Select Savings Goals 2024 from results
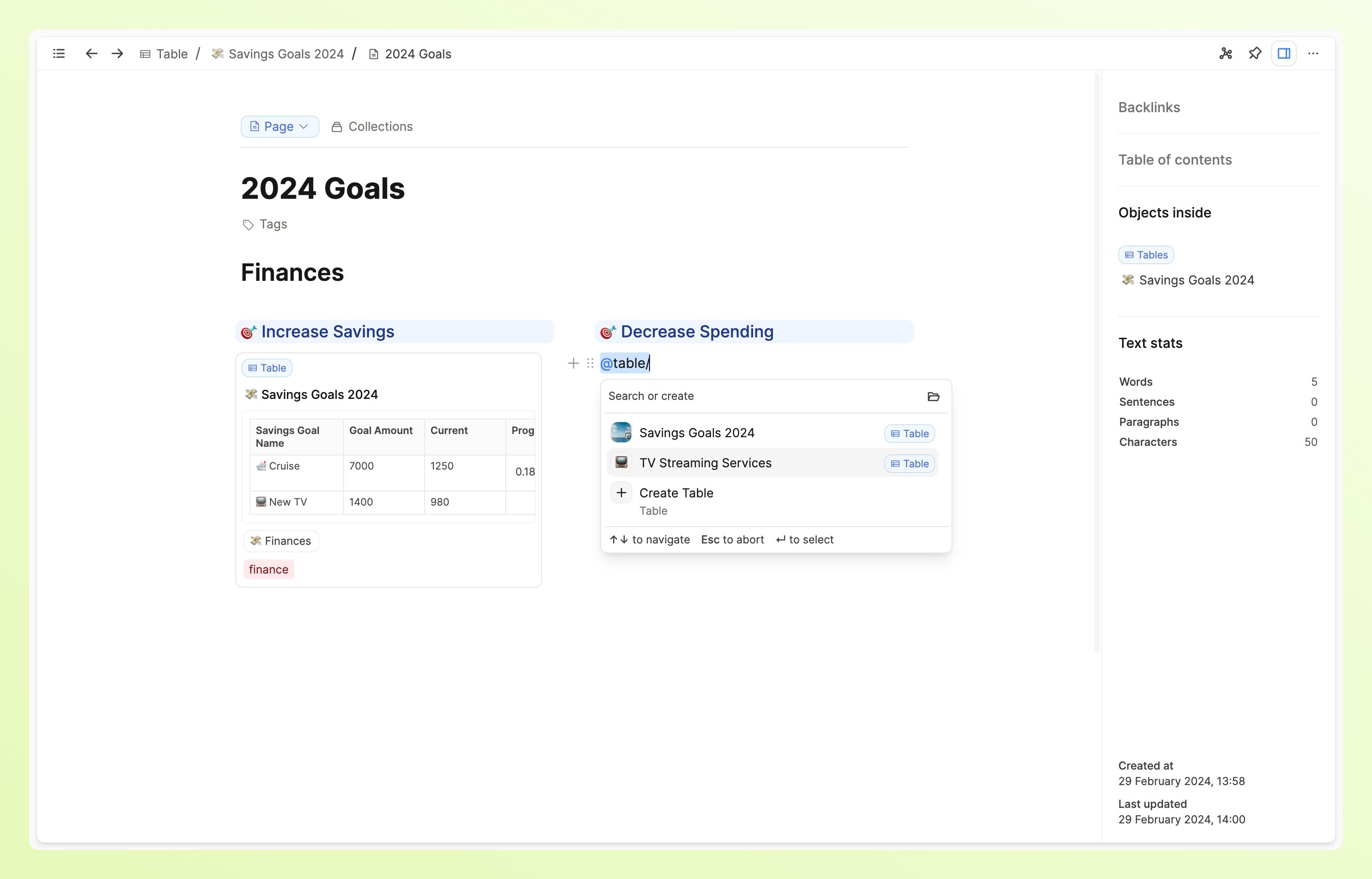Screen dimensions: 1372x879 696,433
